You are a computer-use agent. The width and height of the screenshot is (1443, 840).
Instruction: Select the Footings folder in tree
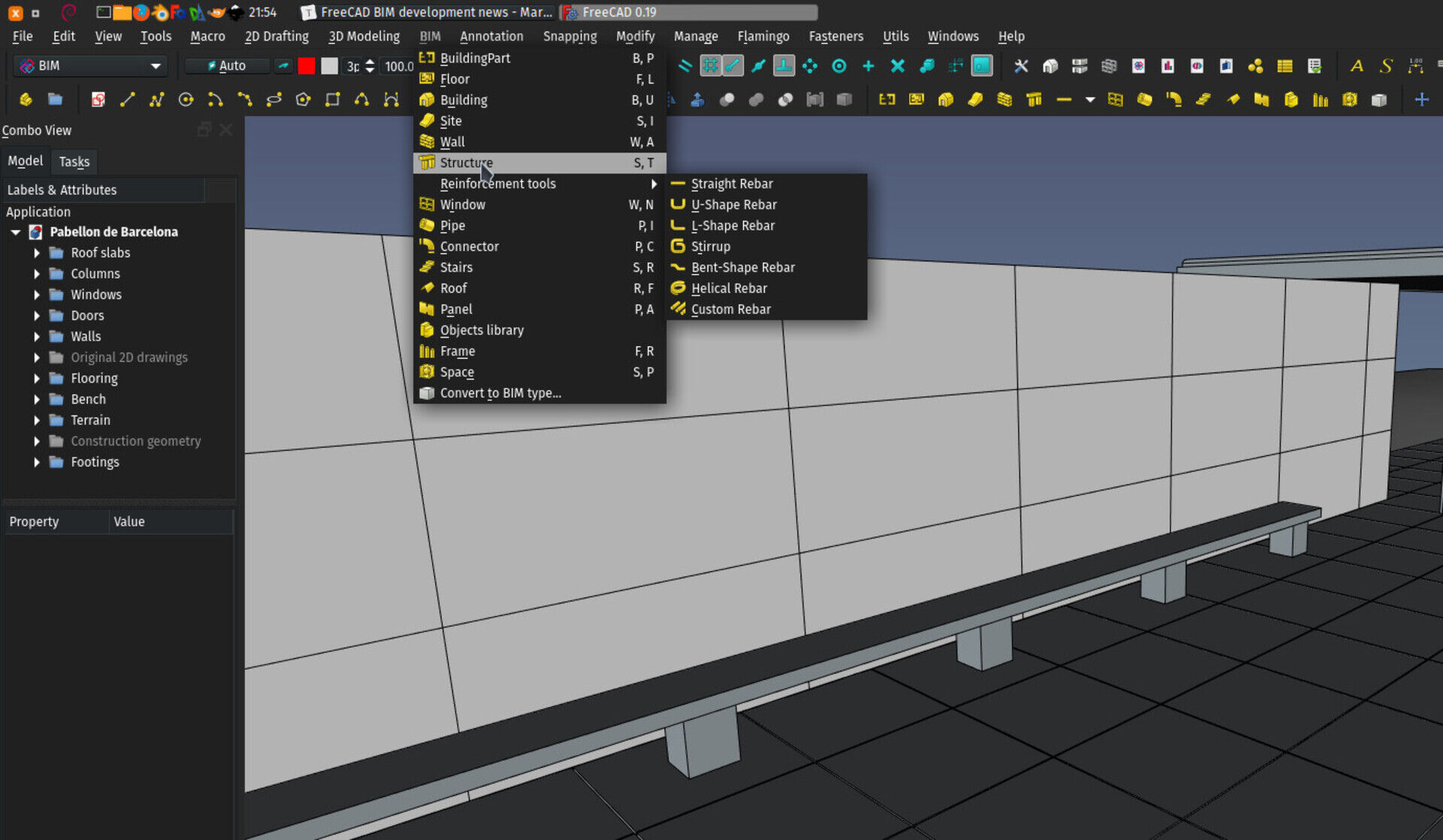click(95, 462)
